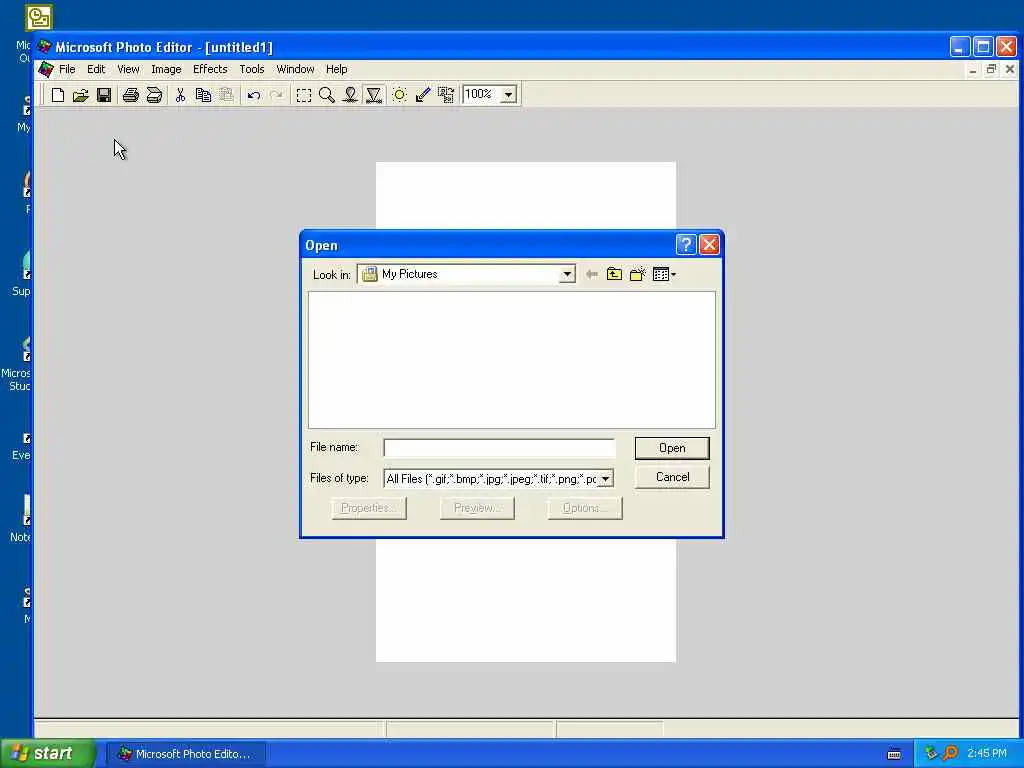This screenshot has width=1024, height=768.
Task: Click the disabled Preview button
Action: click(477, 508)
